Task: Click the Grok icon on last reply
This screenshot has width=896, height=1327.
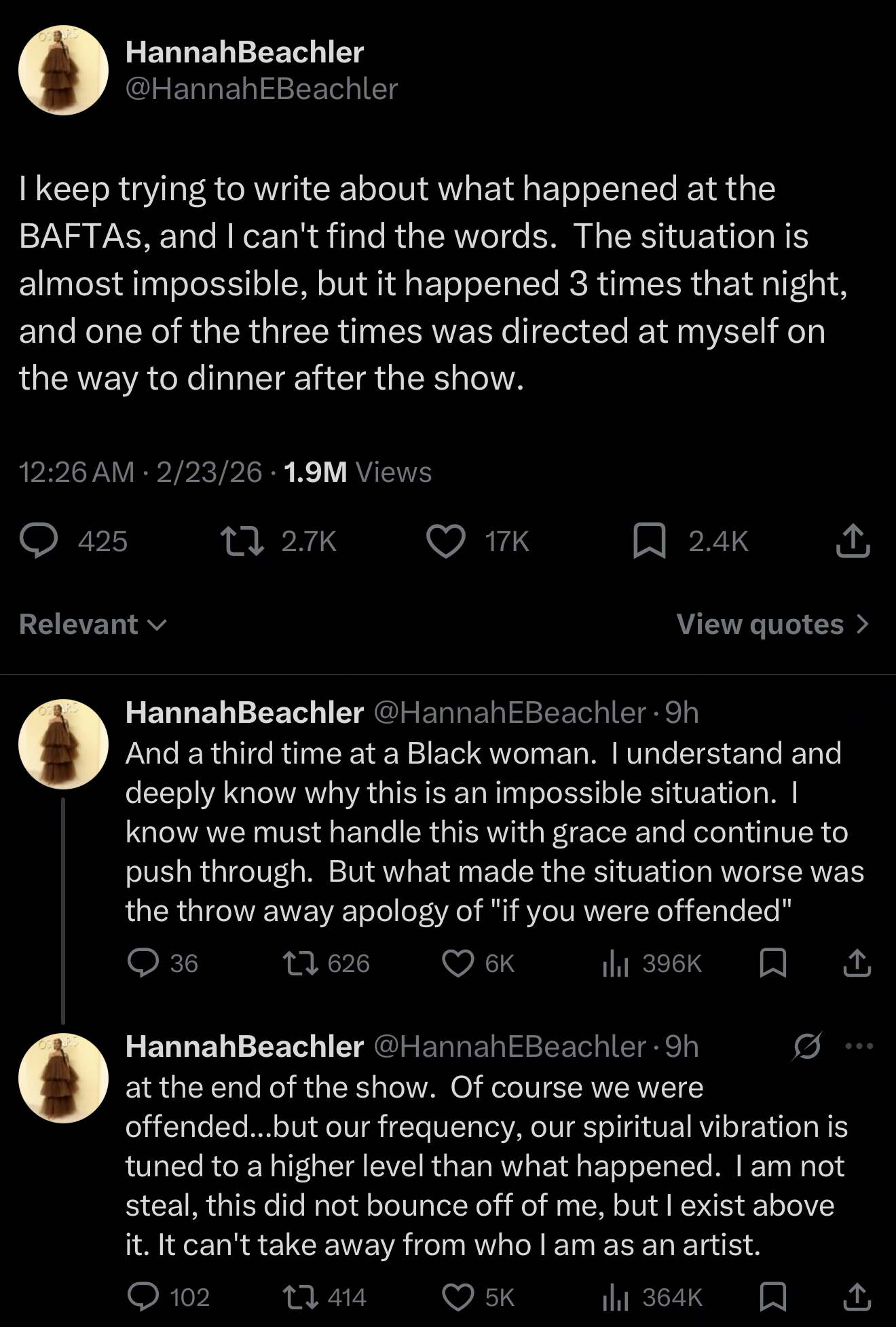Action: 807,1047
